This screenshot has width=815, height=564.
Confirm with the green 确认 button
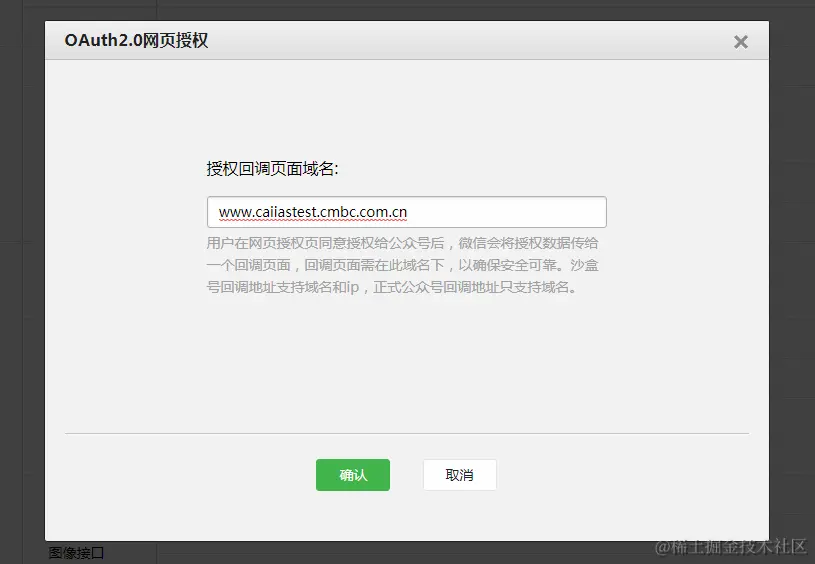(353, 475)
